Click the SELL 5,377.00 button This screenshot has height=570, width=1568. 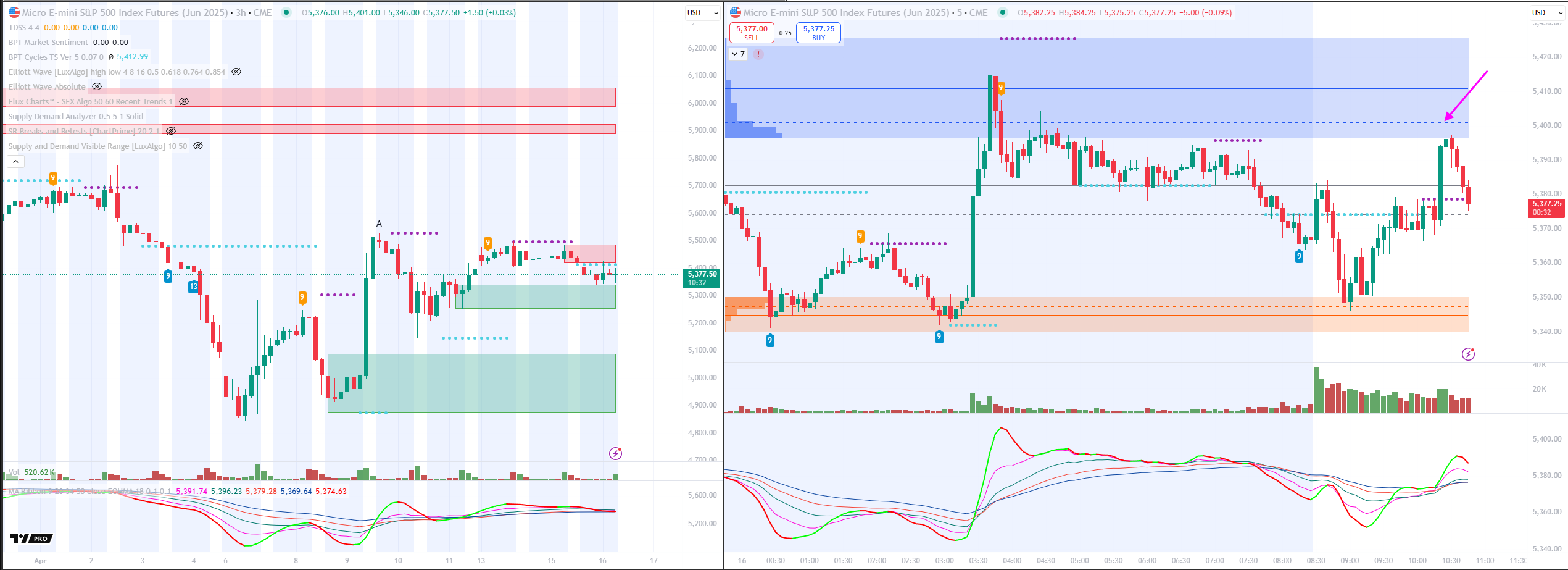[752, 33]
